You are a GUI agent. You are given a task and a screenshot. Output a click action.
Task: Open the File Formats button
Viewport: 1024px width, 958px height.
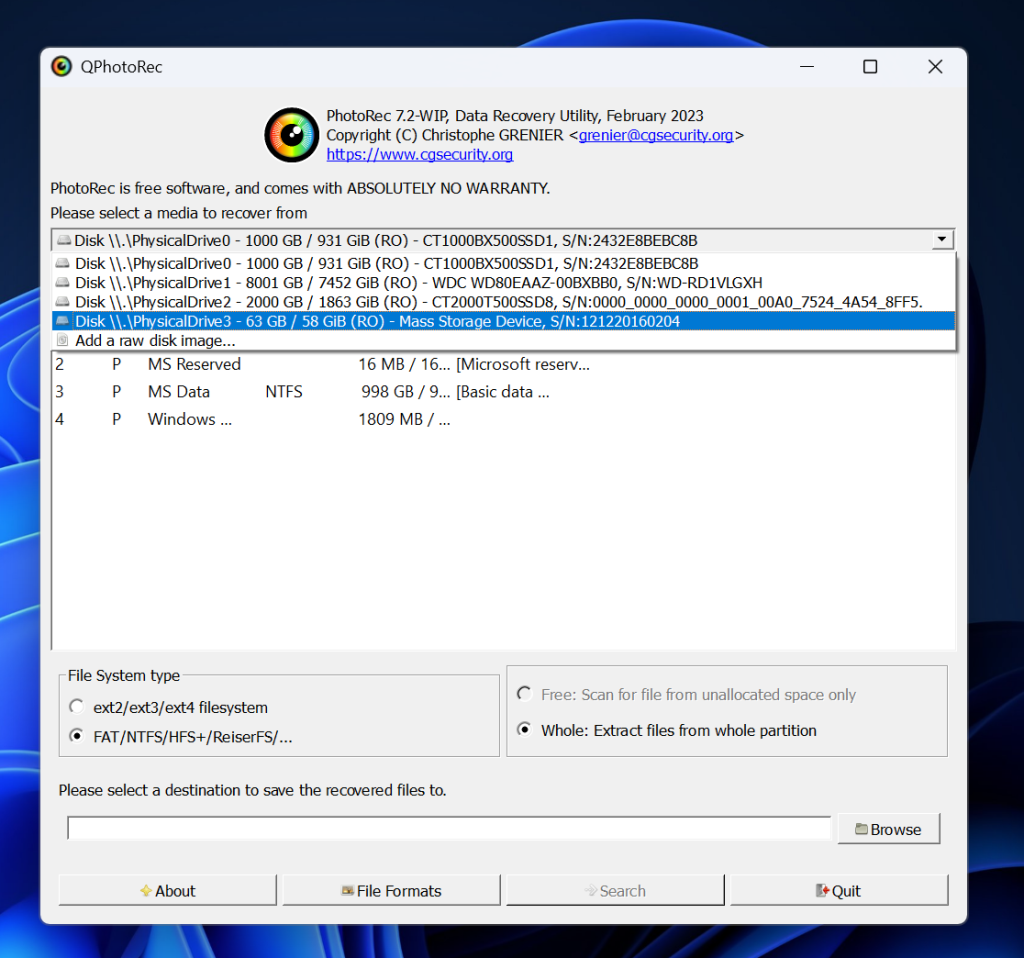(391, 891)
